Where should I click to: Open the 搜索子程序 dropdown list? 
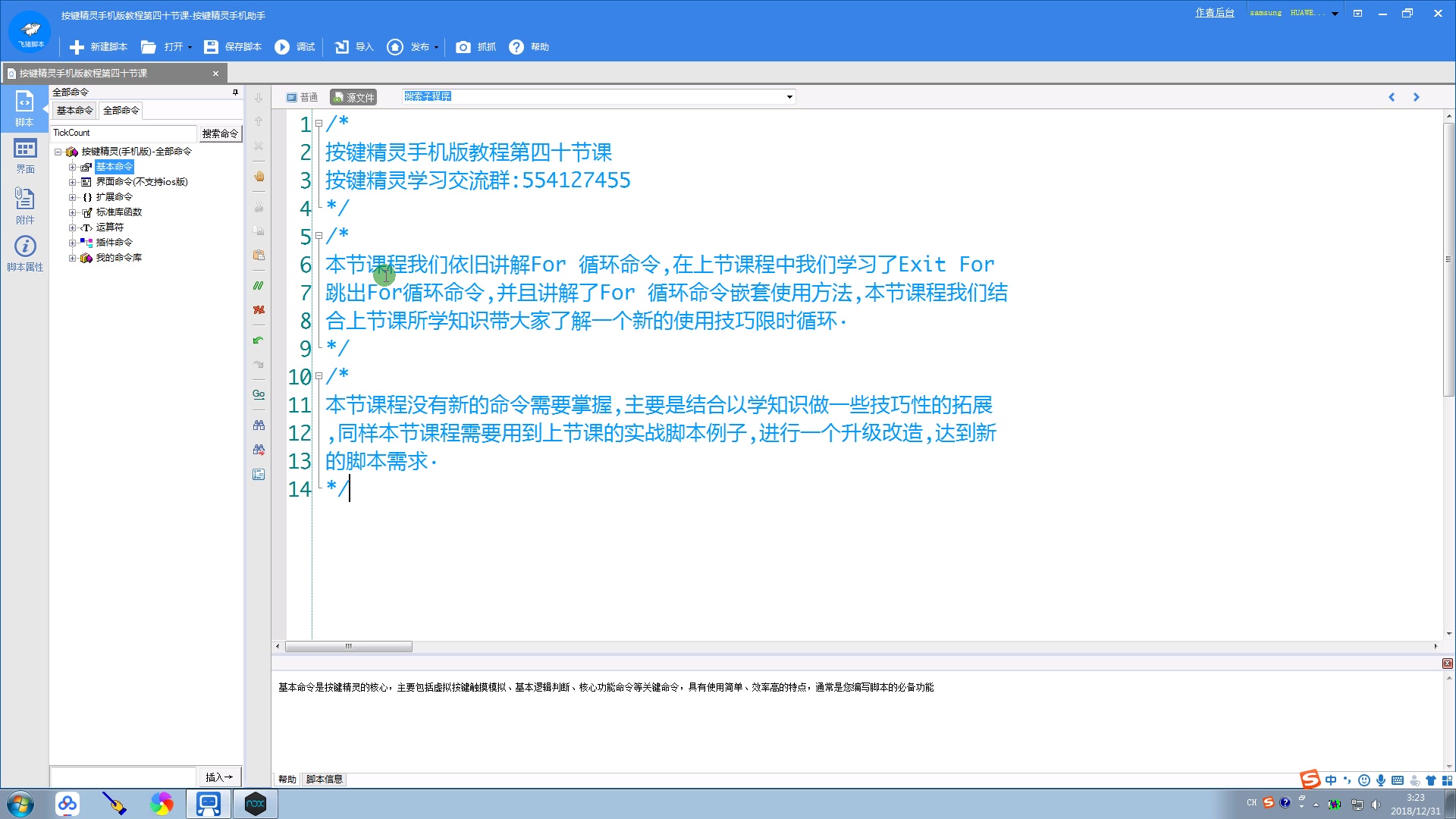point(789,96)
